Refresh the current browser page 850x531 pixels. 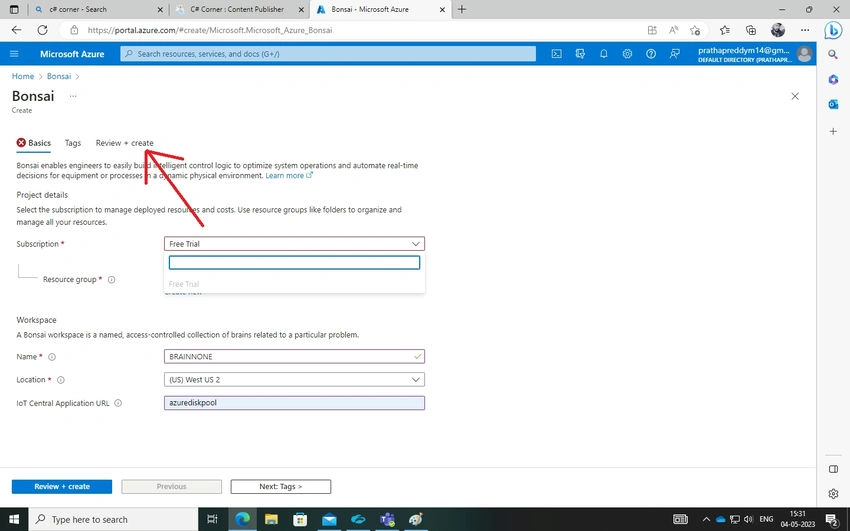click(42, 30)
